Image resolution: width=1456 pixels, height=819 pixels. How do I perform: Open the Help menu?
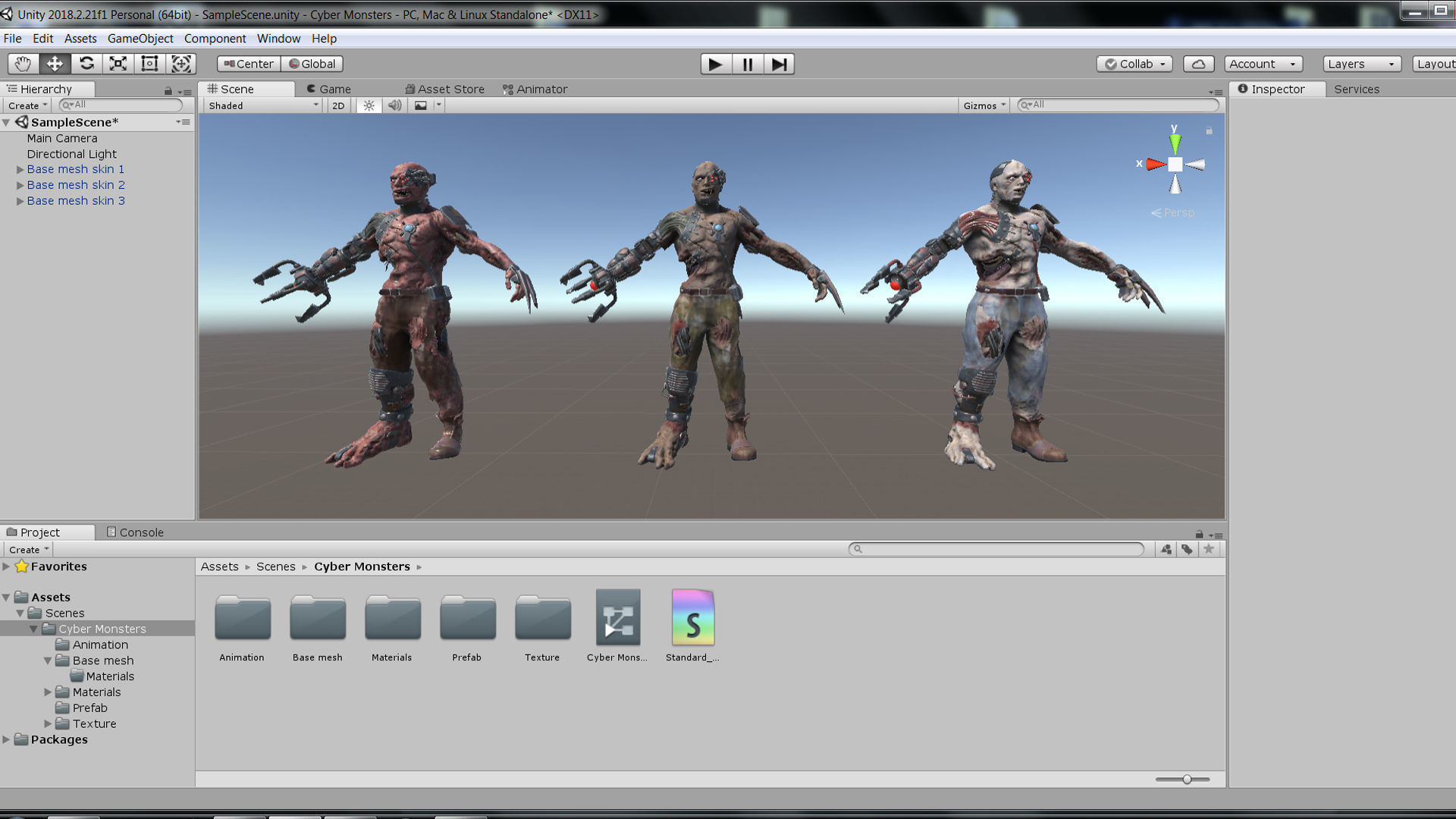(x=324, y=39)
